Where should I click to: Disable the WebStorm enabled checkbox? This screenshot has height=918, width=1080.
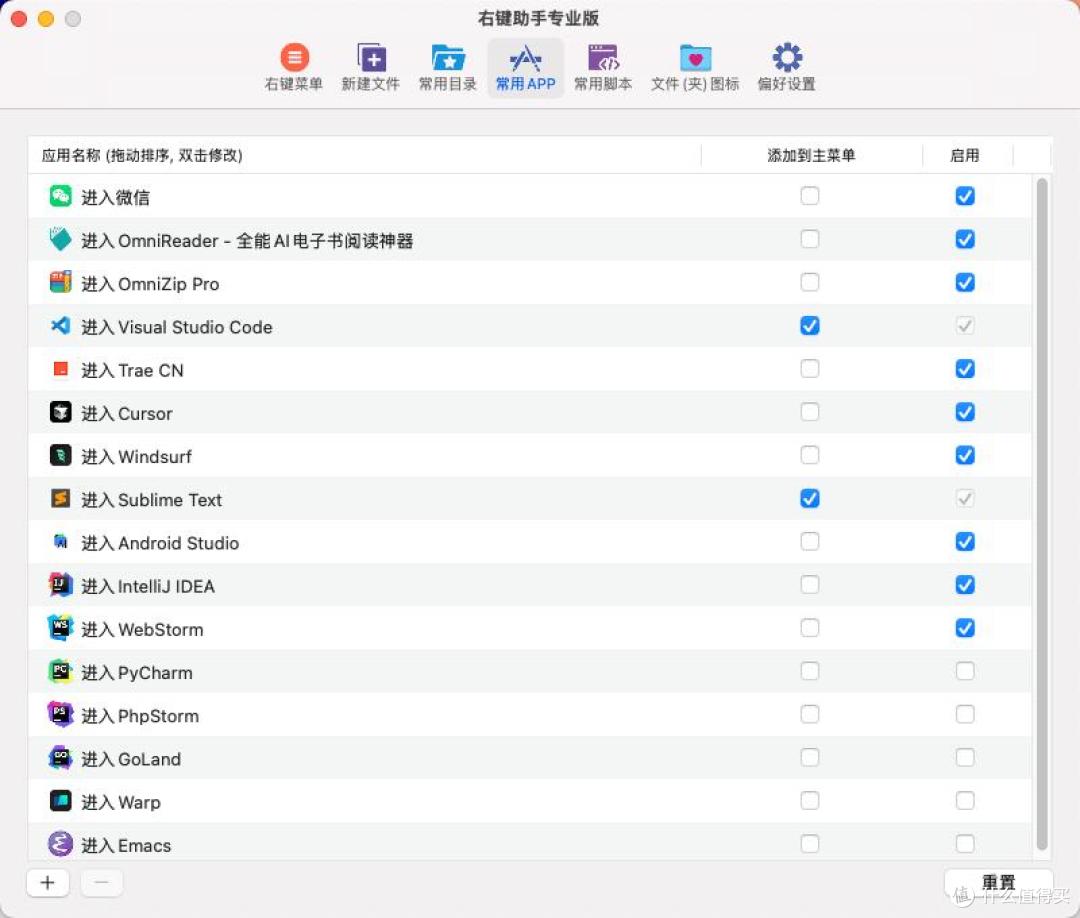coord(965,627)
